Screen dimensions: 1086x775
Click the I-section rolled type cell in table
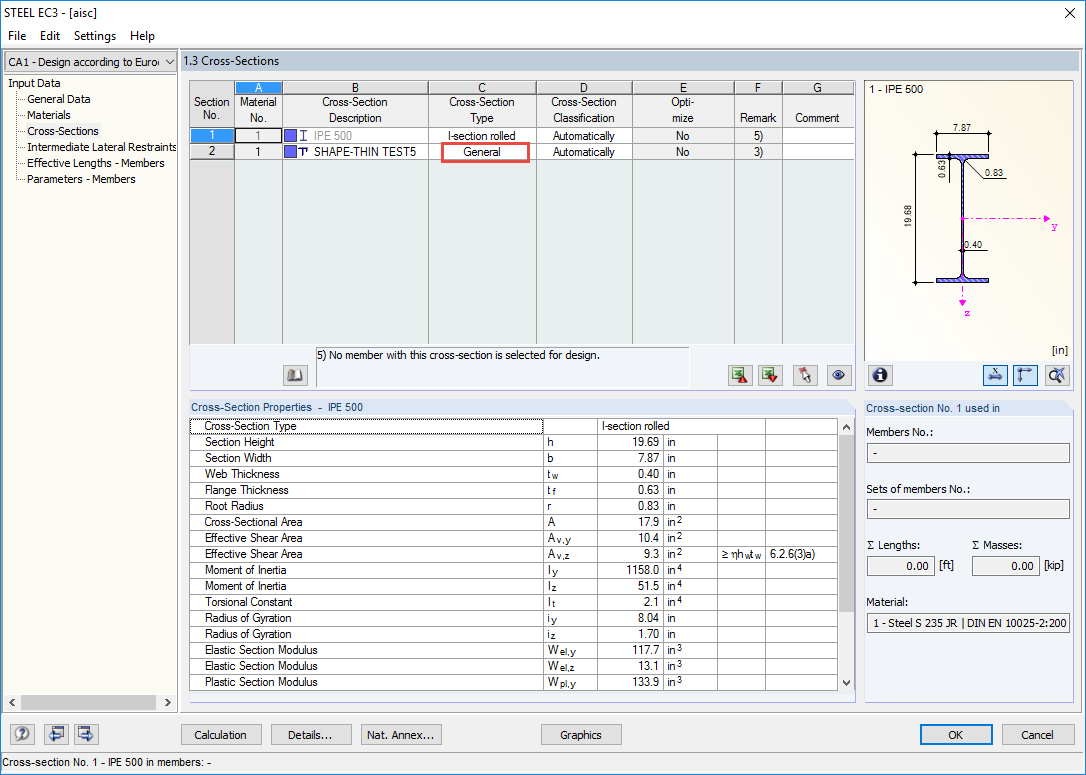[482, 136]
